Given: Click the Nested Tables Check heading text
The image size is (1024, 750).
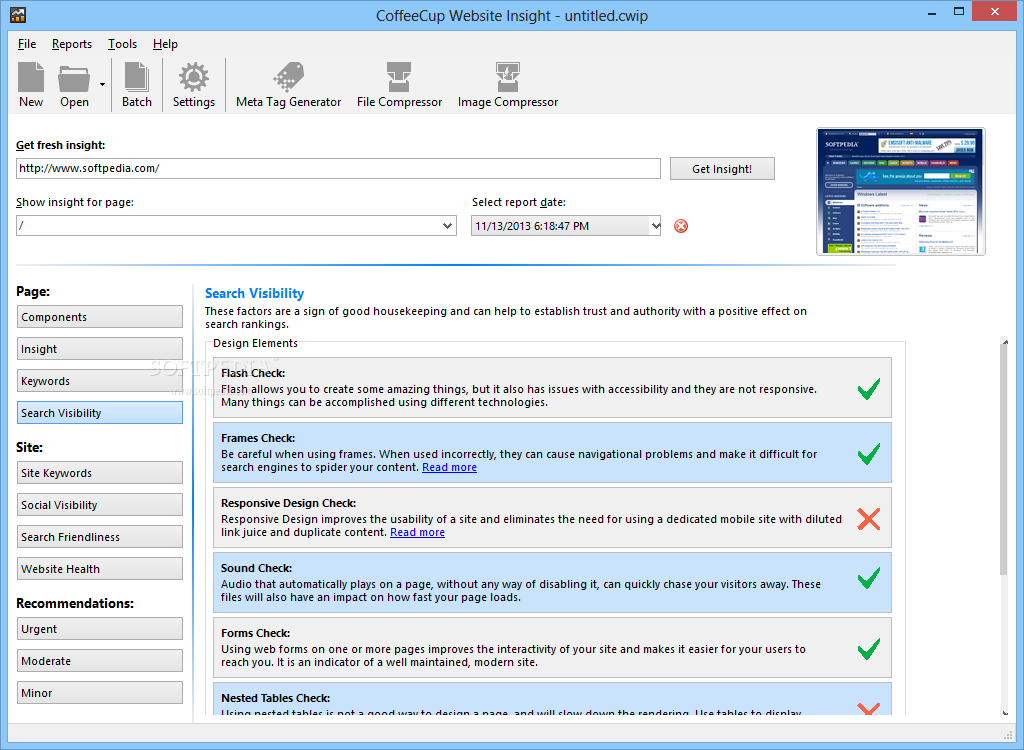Looking at the screenshot, I should [x=276, y=698].
